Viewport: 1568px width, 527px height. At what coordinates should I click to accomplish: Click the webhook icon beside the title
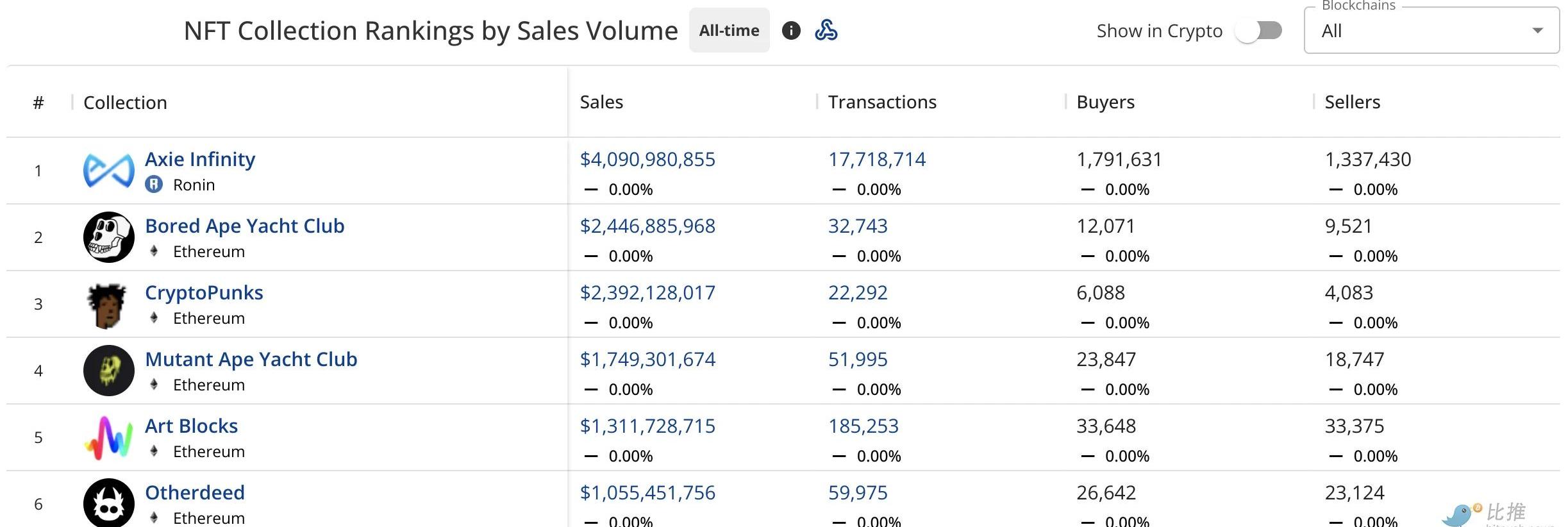point(826,31)
